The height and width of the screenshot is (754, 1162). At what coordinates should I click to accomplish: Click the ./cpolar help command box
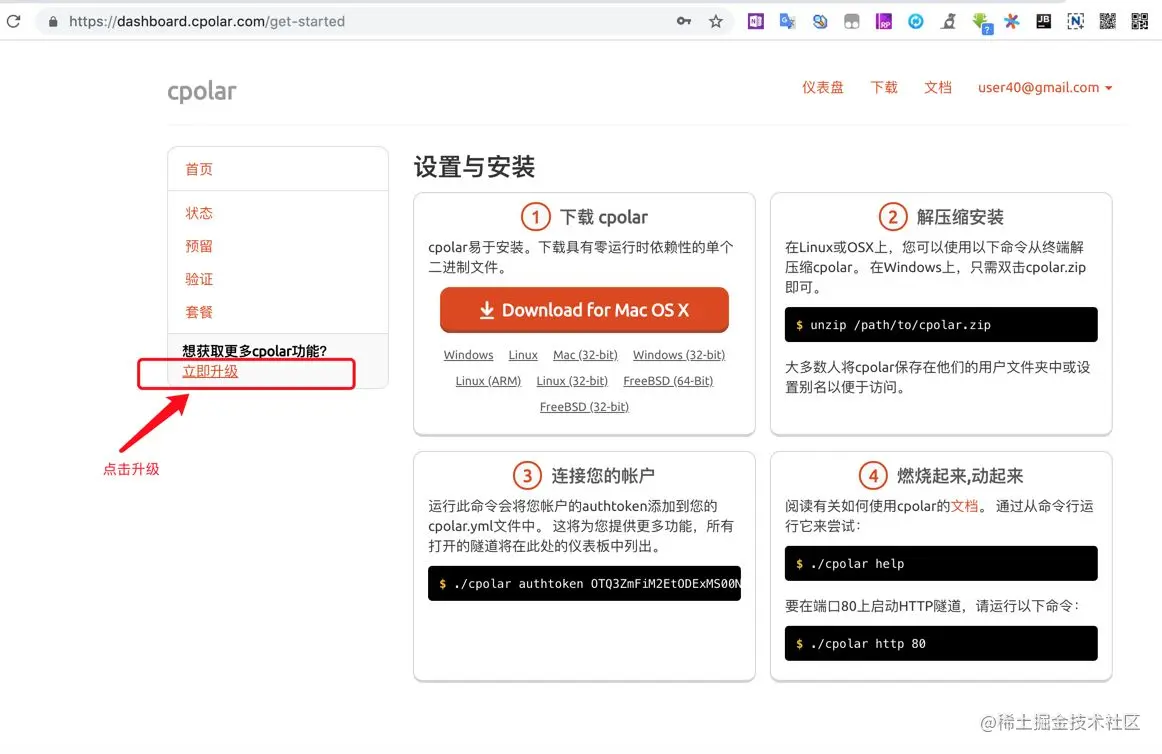point(941,563)
